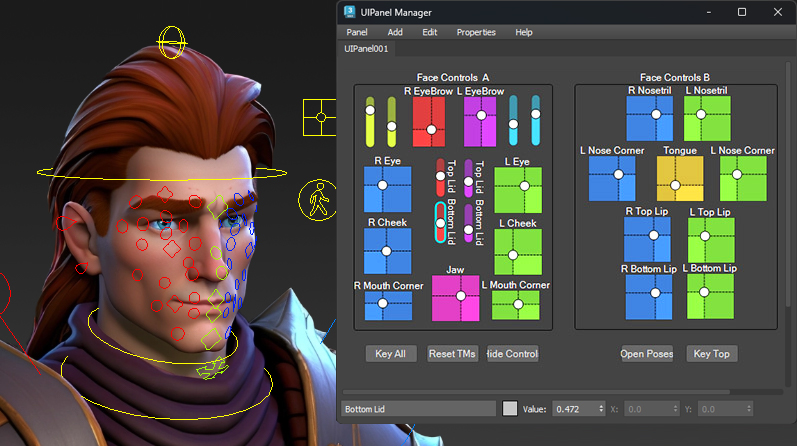The image size is (797, 446).
Task: Click the L Mouth Corner joystick pad
Action: (x=515, y=305)
